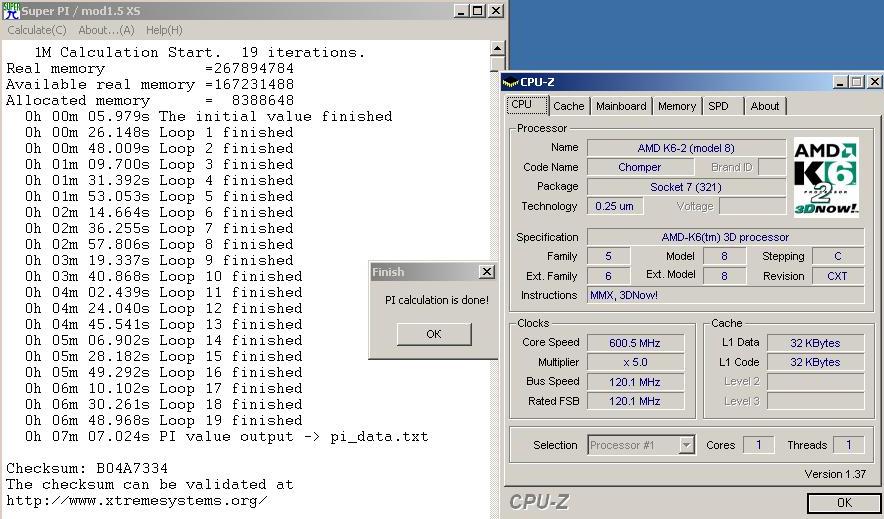The width and height of the screenshot is (884, 519).
Task: Click the Core Speed value '600.5 MHz'
Action: tap(635, 343)
